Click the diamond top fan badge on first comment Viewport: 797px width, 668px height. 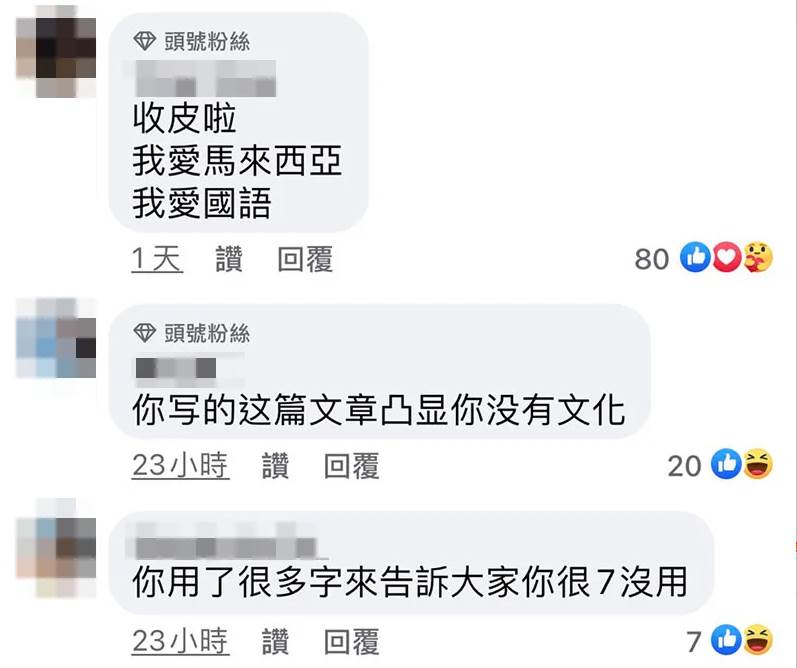click(x=144, y=41)
